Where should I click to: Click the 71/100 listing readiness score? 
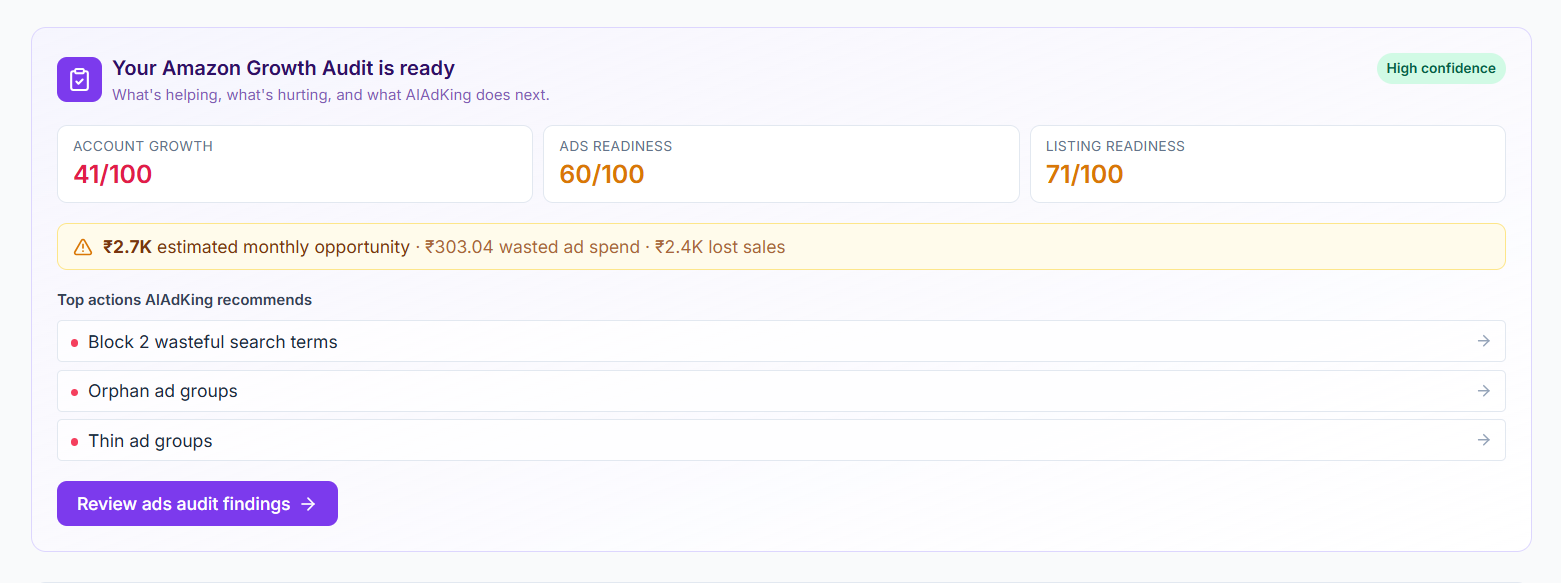pyautogui.click(x=1084, y=174)
